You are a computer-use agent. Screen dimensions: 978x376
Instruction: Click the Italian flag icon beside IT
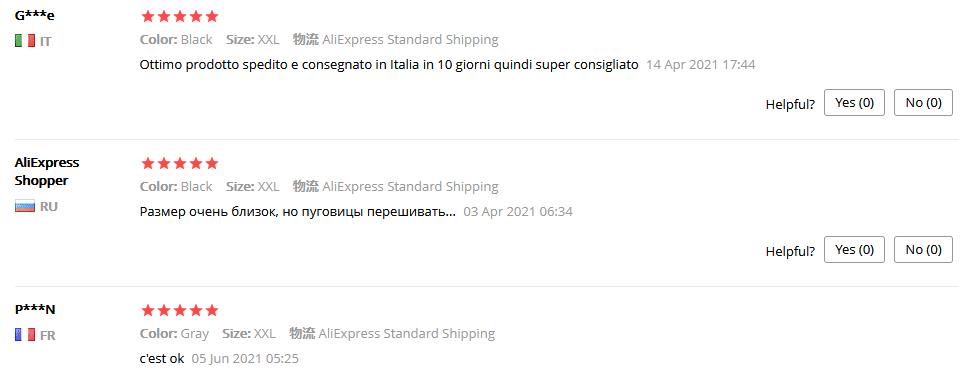coord(25,41)
